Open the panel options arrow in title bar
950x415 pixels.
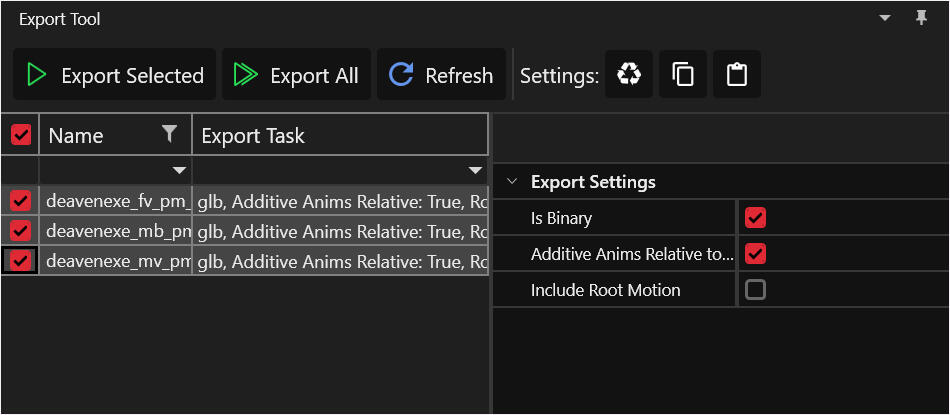tap(885, 19)
